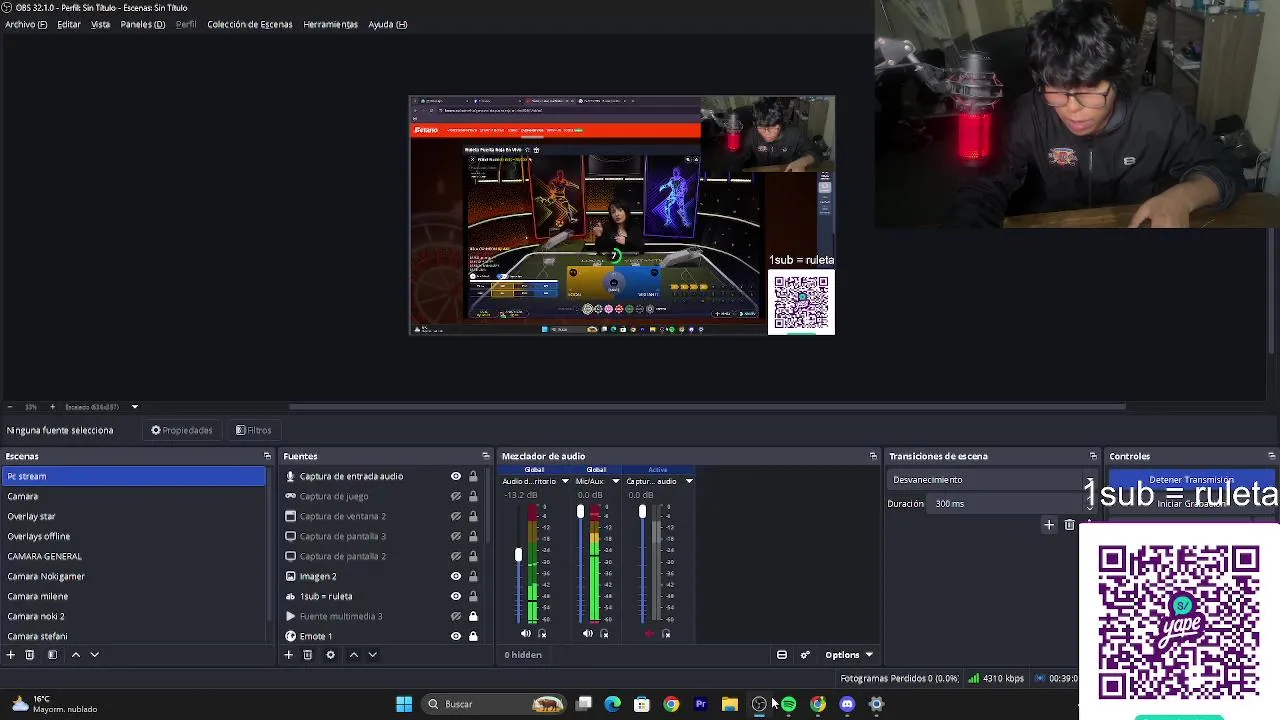The height and width of the screenshot is (720, 1280).
Task: Expand the Desvanecimiento transition dropdown
Action: click(x=1091, y=480)
